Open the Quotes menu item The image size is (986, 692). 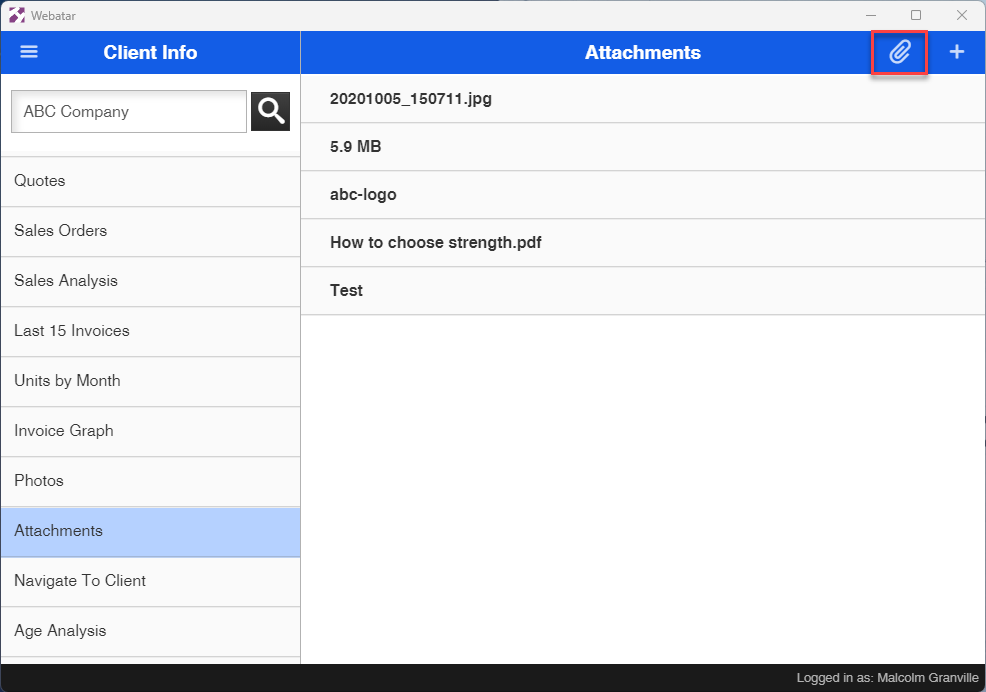click(150, 181)
